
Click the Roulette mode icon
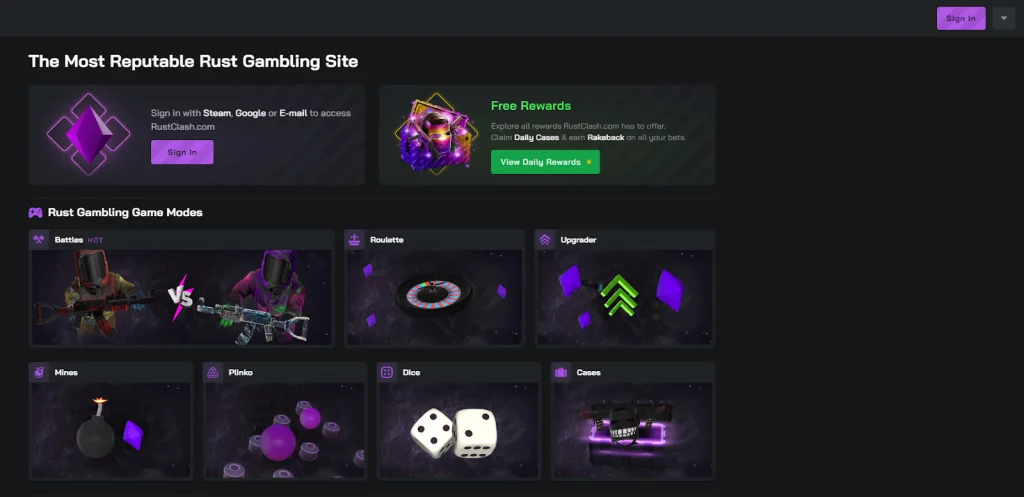pyautogui.click(x=354, y=240)
